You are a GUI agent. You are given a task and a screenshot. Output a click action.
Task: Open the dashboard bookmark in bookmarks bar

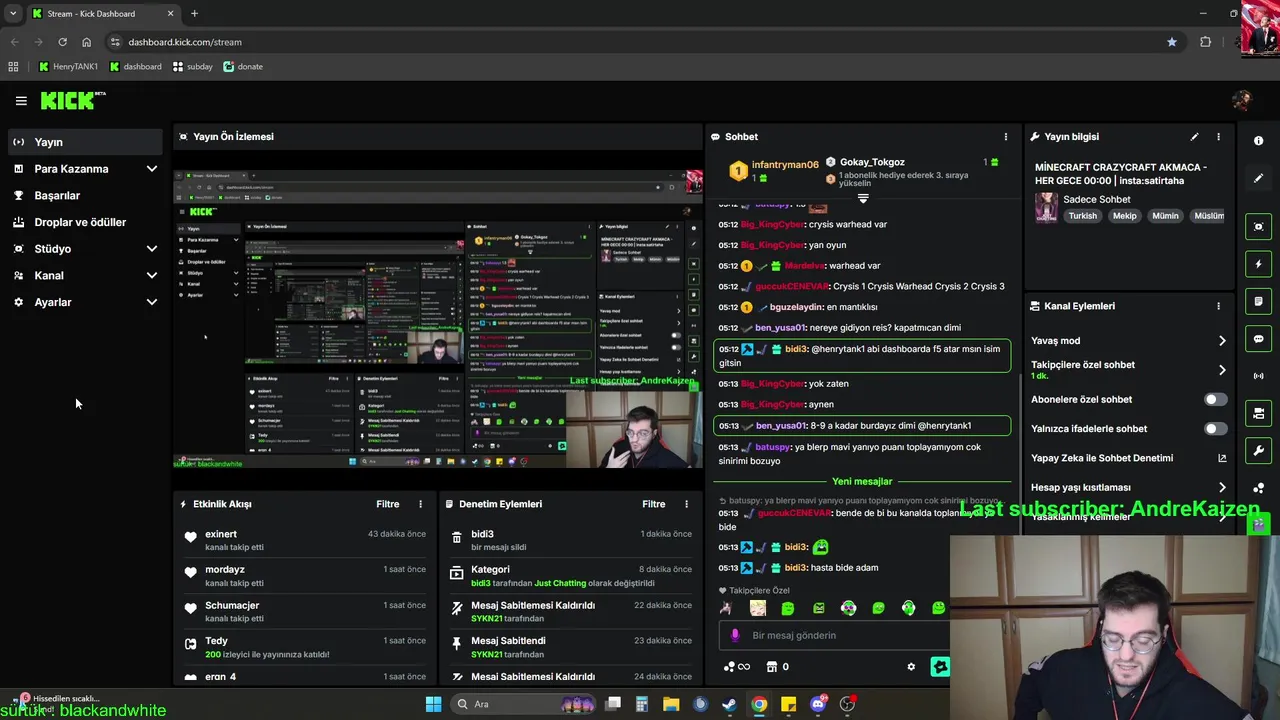(135, 66)
